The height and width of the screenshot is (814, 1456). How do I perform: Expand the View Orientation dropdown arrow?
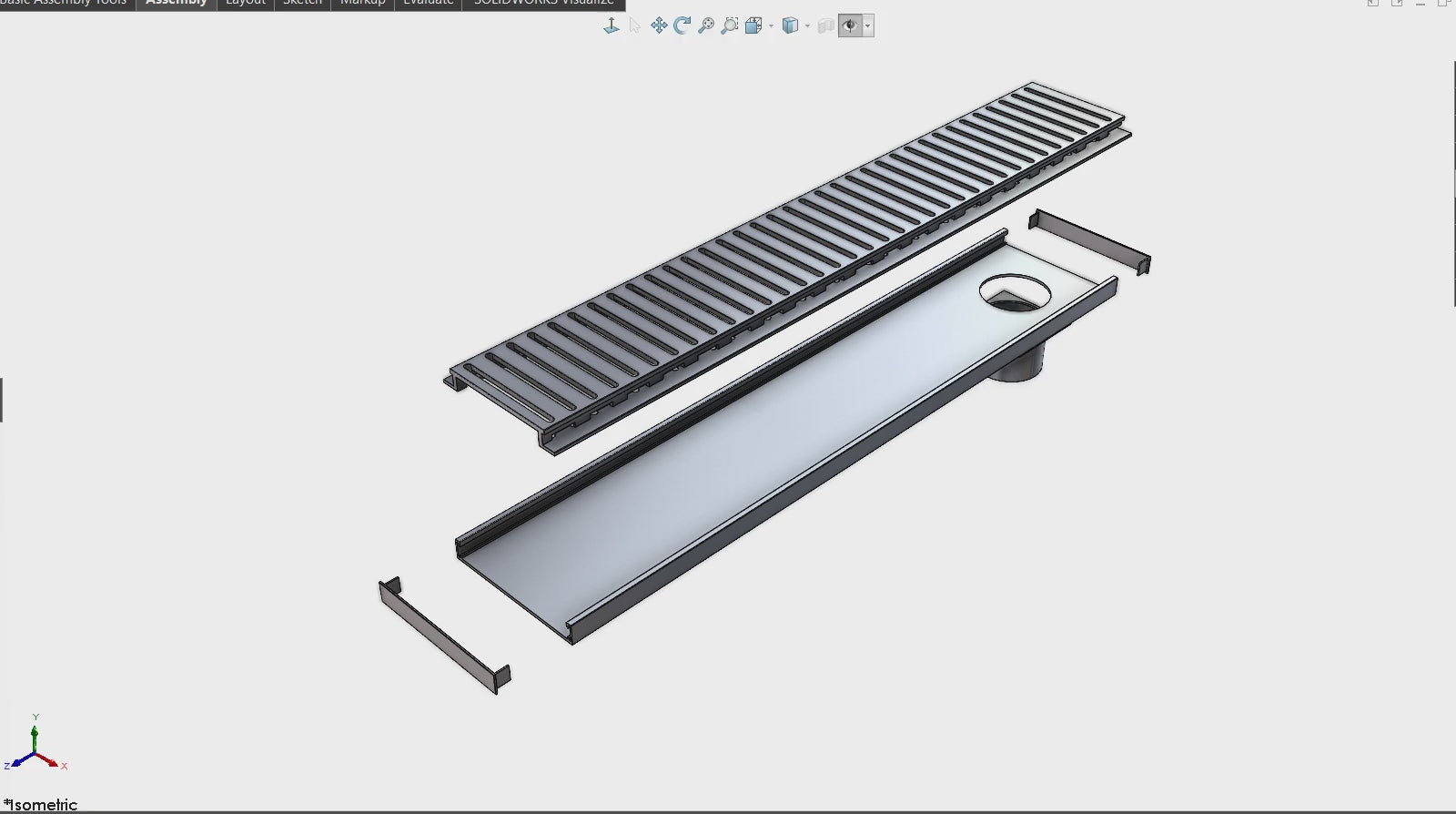(x=771, y=26)
